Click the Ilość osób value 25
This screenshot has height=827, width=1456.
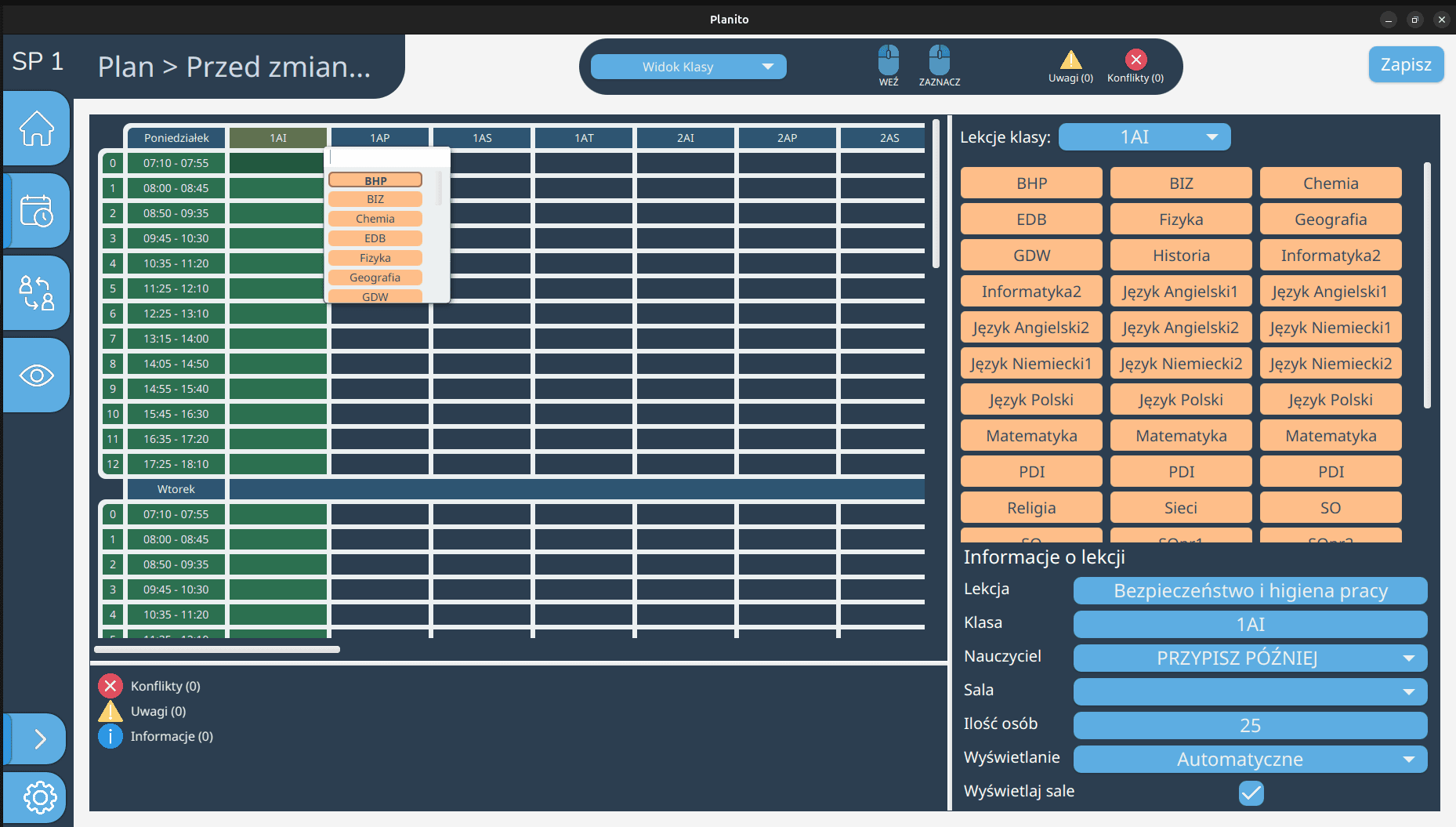coord(1250,725)
